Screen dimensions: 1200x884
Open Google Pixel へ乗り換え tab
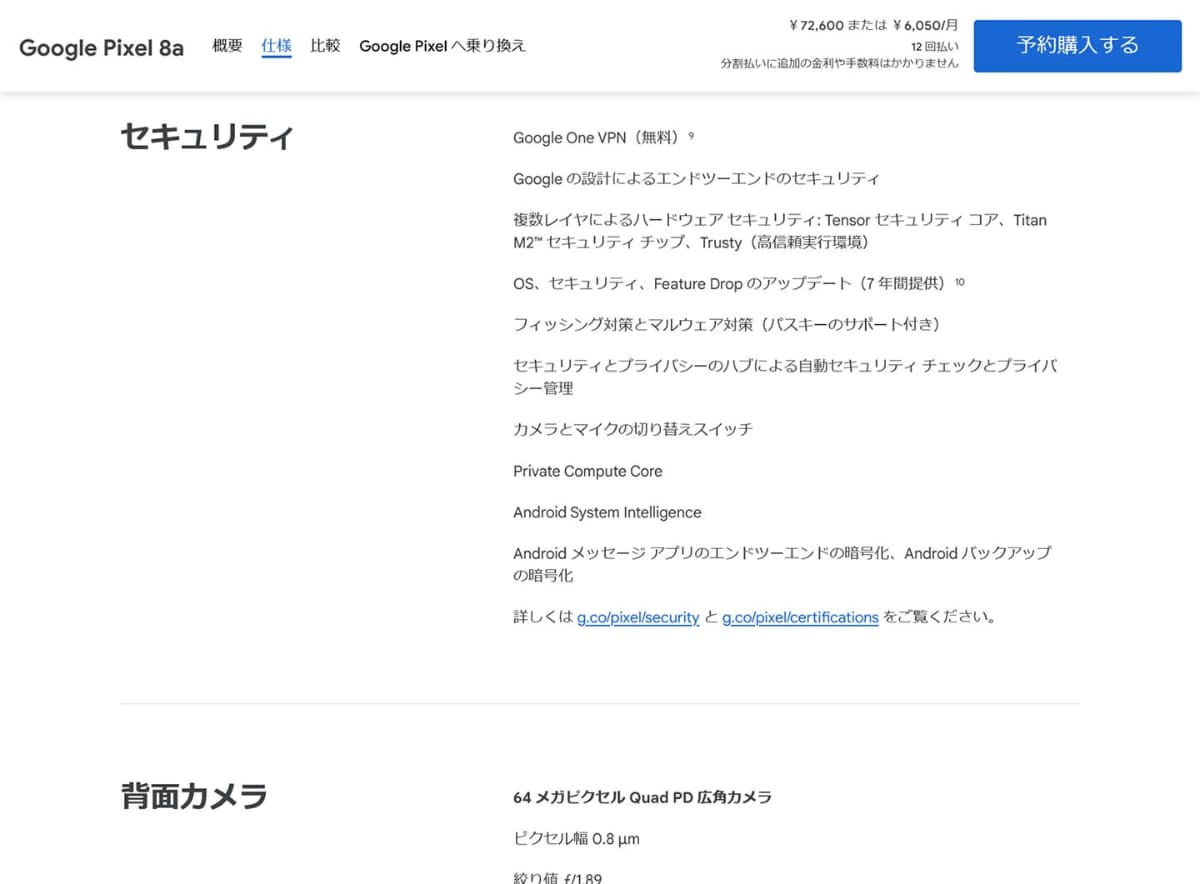[x=442, y=45]
